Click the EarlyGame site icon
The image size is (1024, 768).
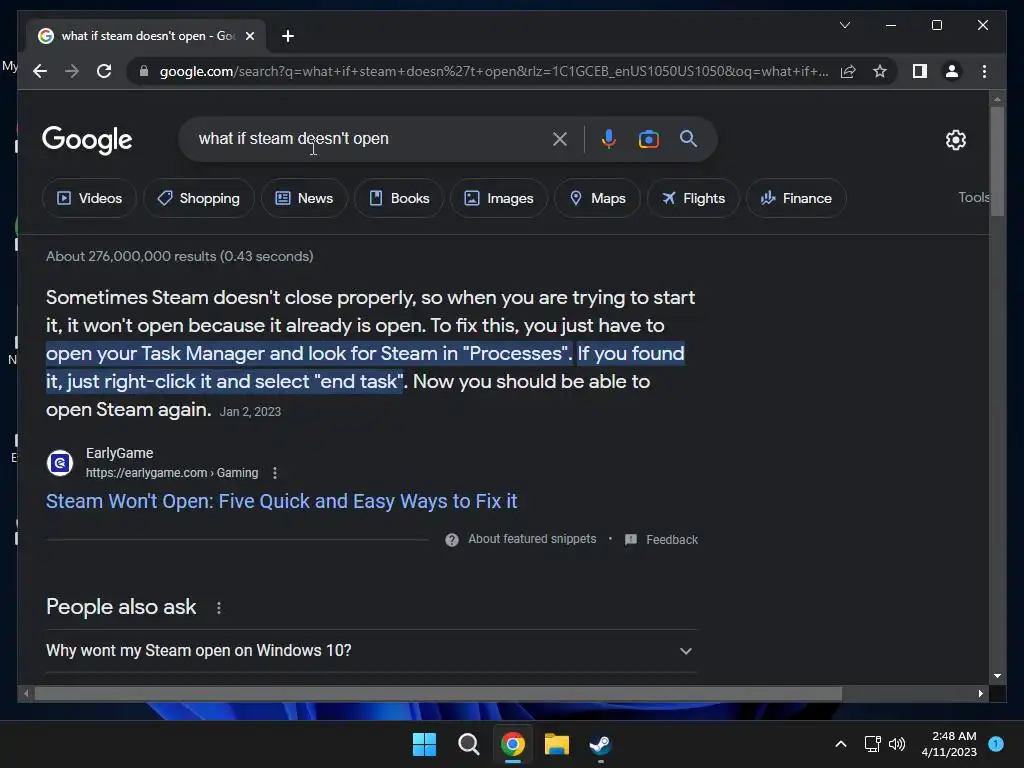coord(60,463)
